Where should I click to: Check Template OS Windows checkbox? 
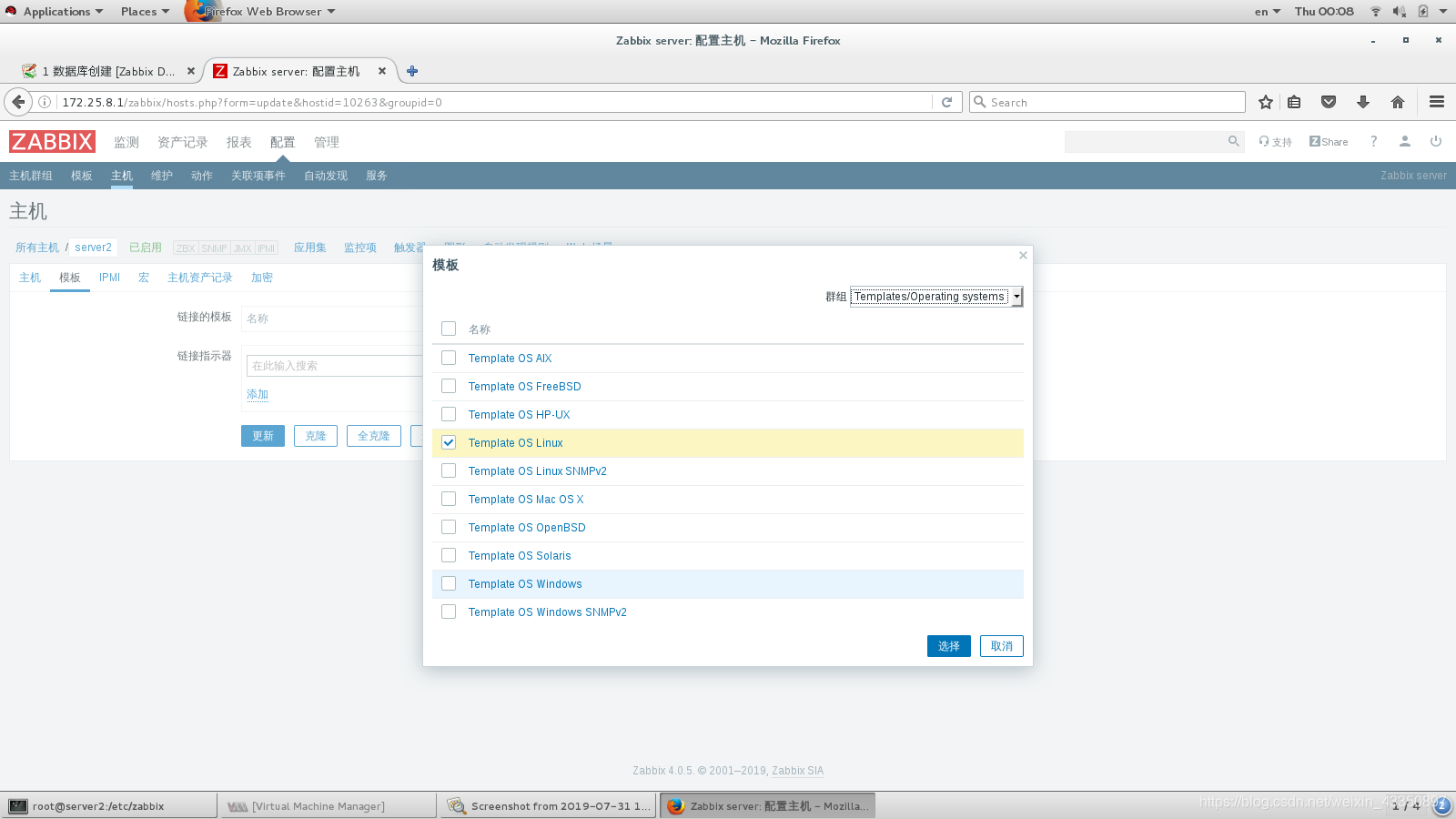pos(449,583)
